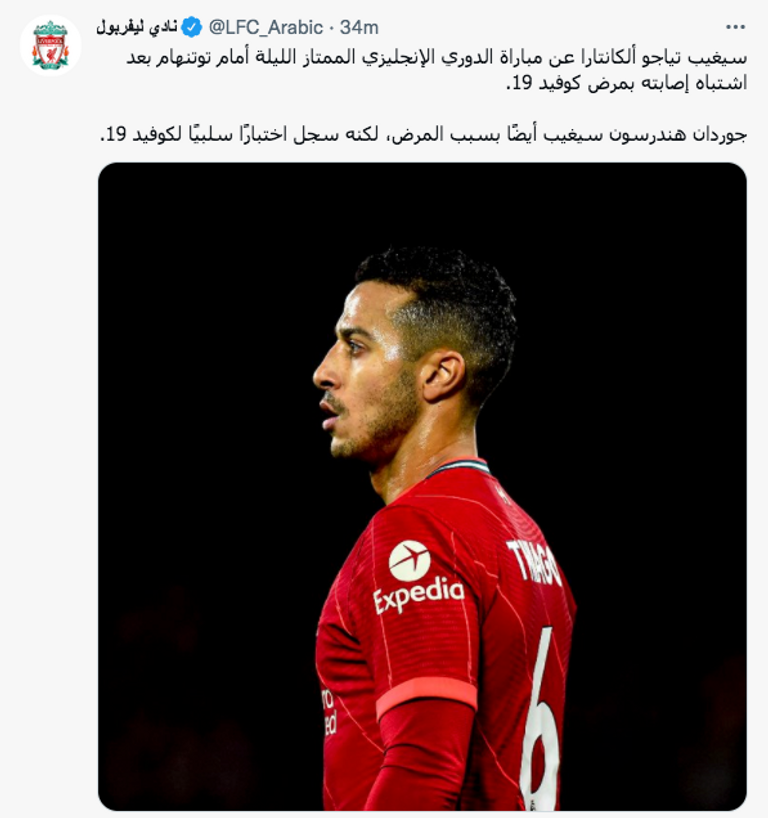
Task: Click the player's ear in the photo
Action: pyautogui.click(x=442, y=375)
